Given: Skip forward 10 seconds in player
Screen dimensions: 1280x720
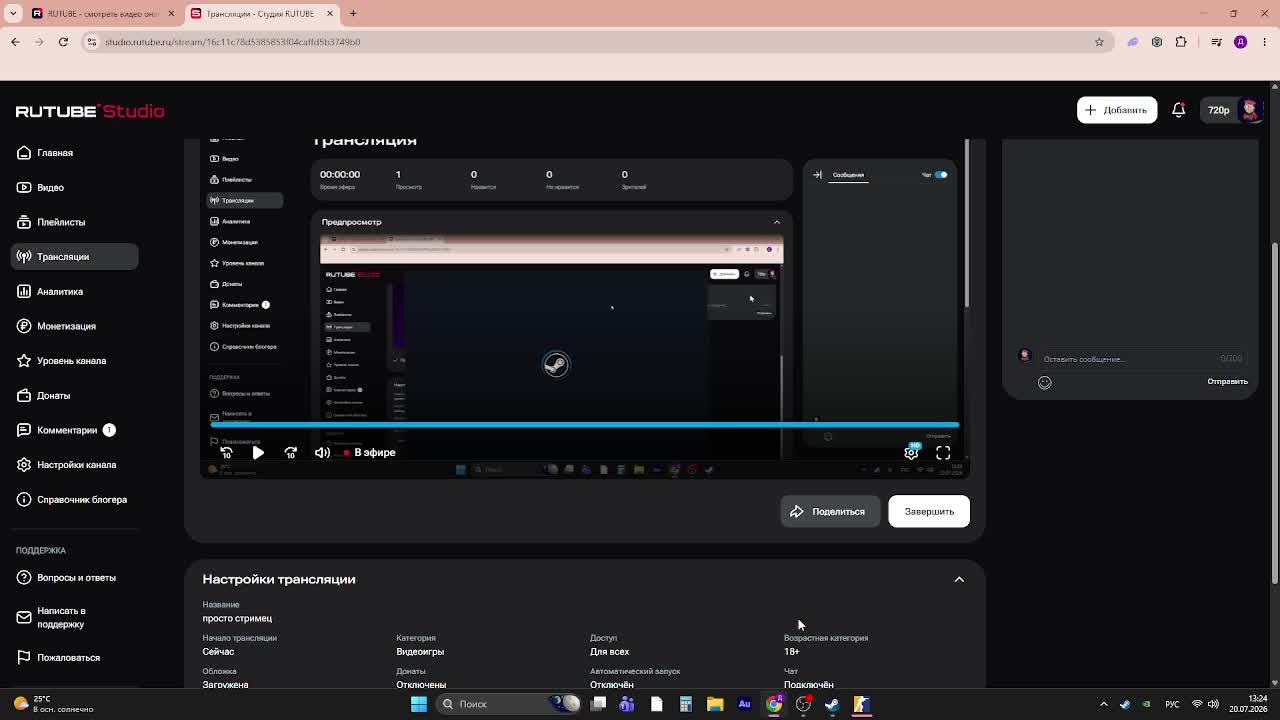Looking at the screenshot, I should click(x=290, y=453).
